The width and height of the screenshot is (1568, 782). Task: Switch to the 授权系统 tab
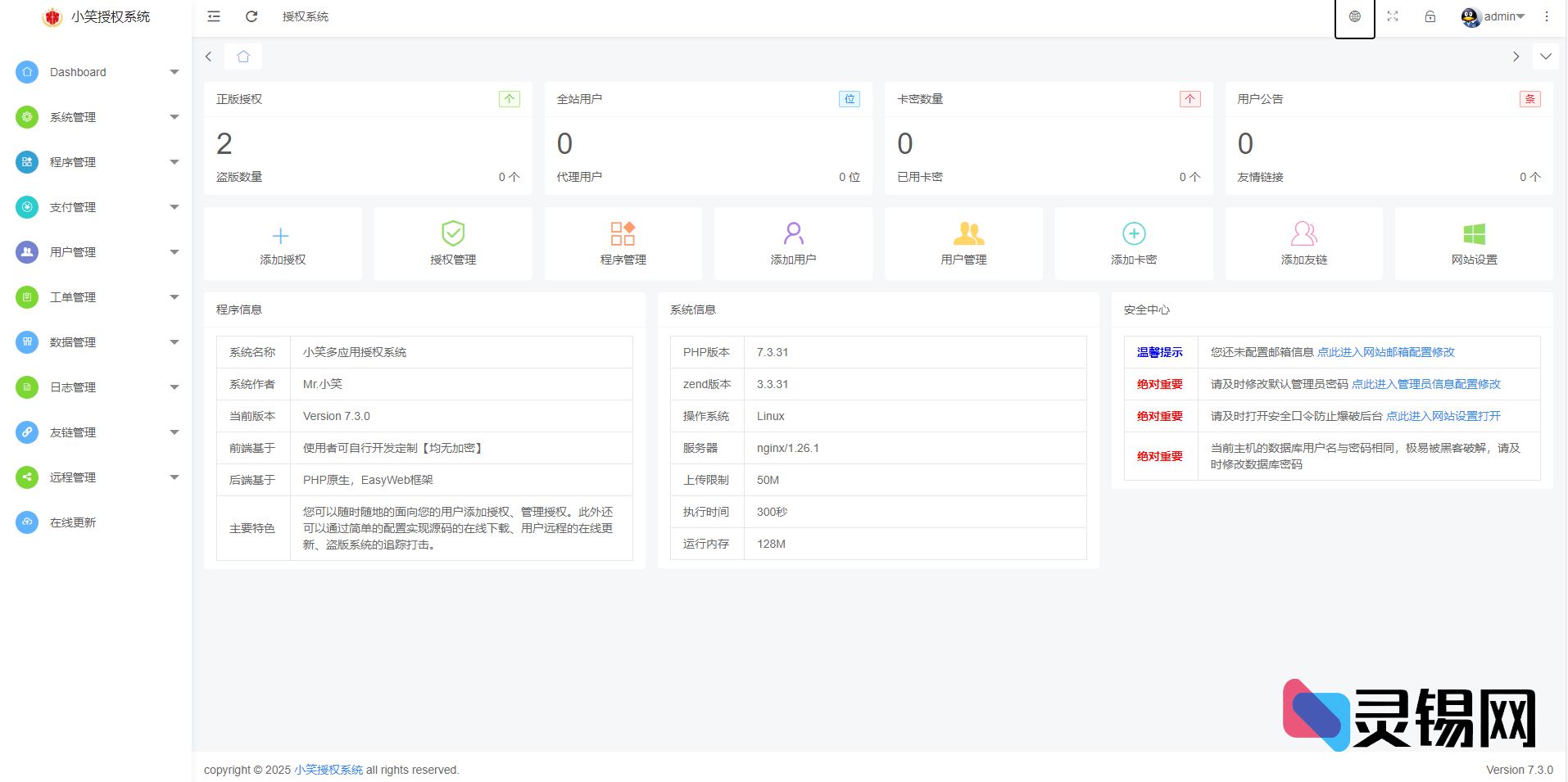305,16
